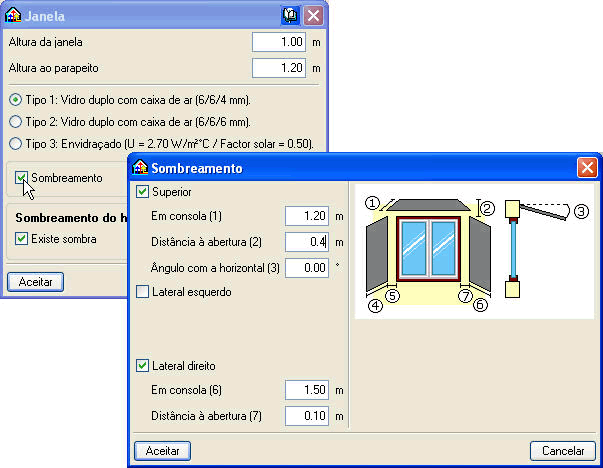
Task: Click the Ângulo com a horizontal (3) field
Action: (x=307, y=268)
